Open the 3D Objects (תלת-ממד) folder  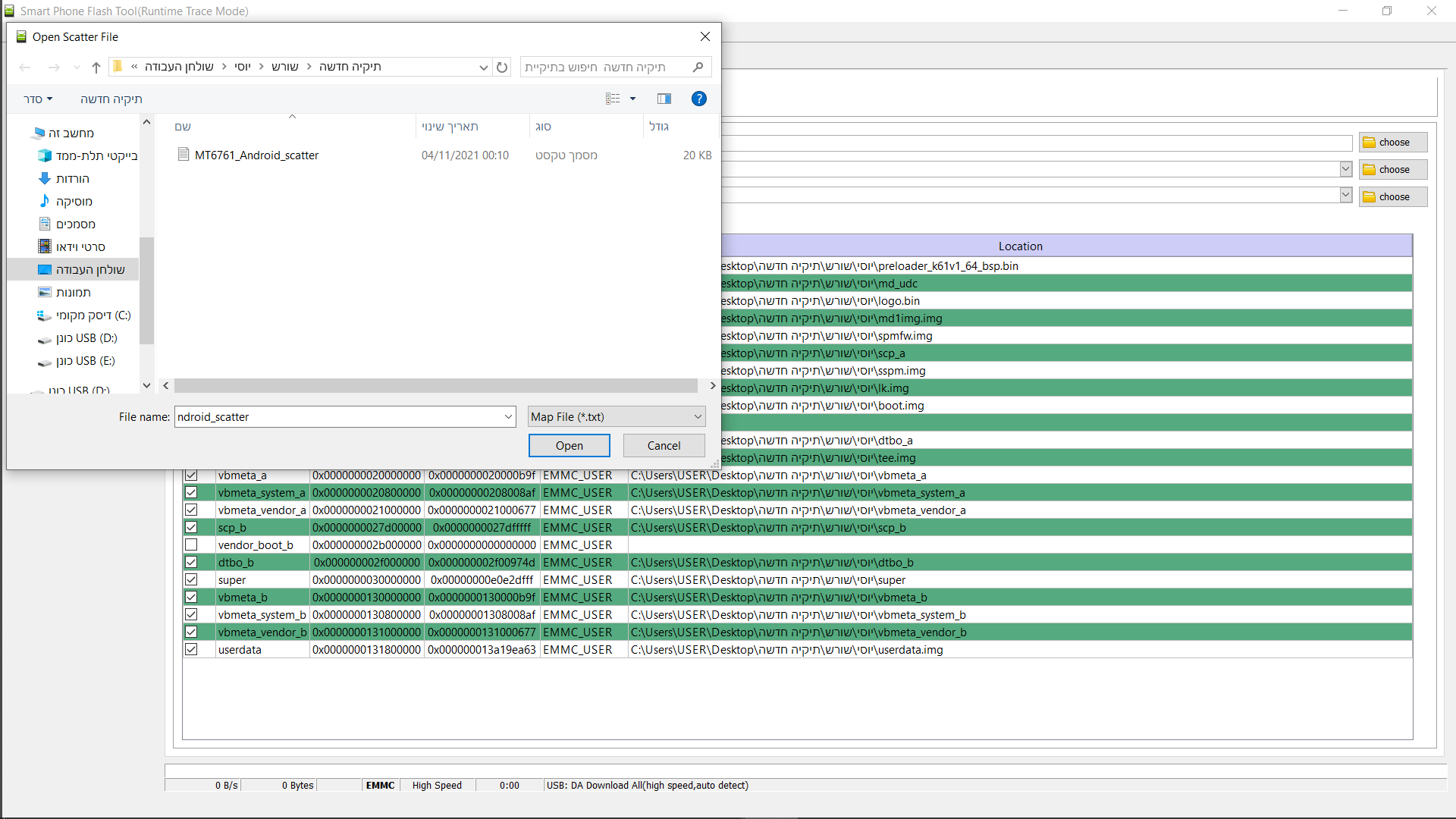pyautogui.click(x=88, y=156)
